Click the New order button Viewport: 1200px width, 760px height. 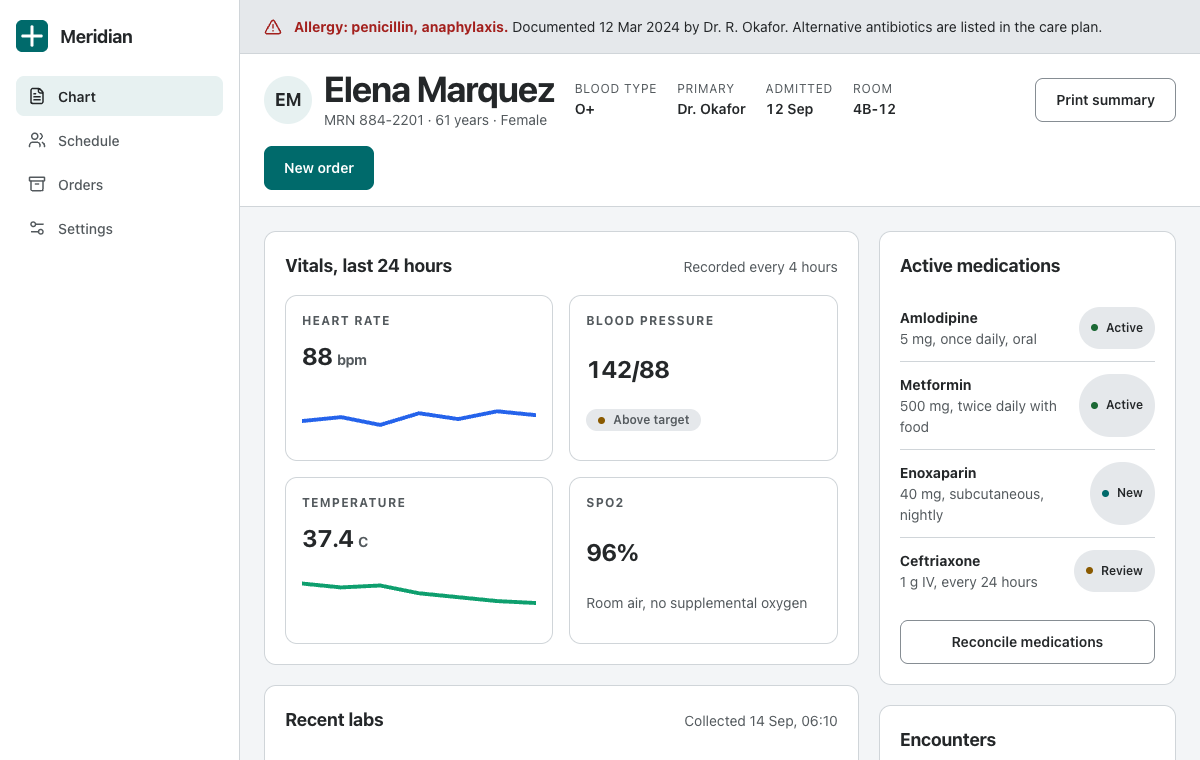319,168
